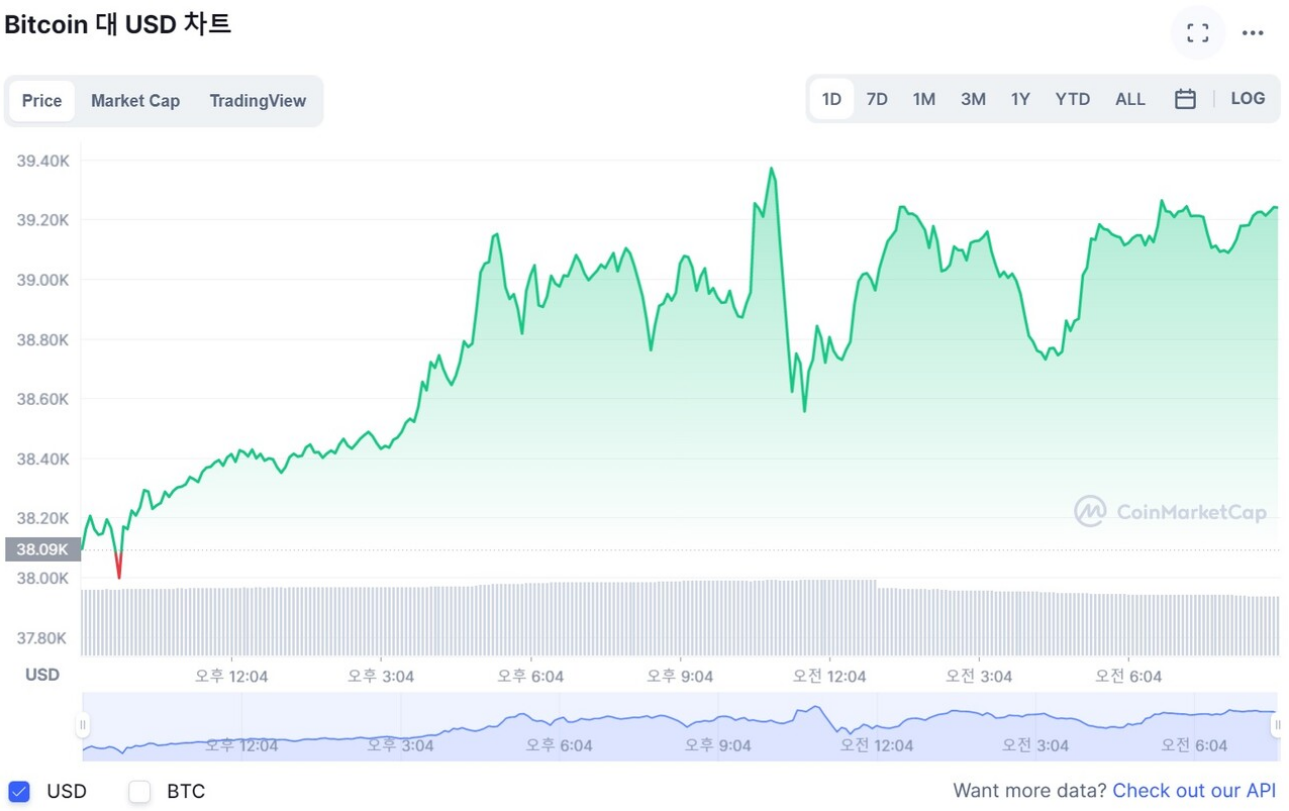Open the three-dot more options menu
This screenshot has height=811, width=1289.
point(1252,33)
